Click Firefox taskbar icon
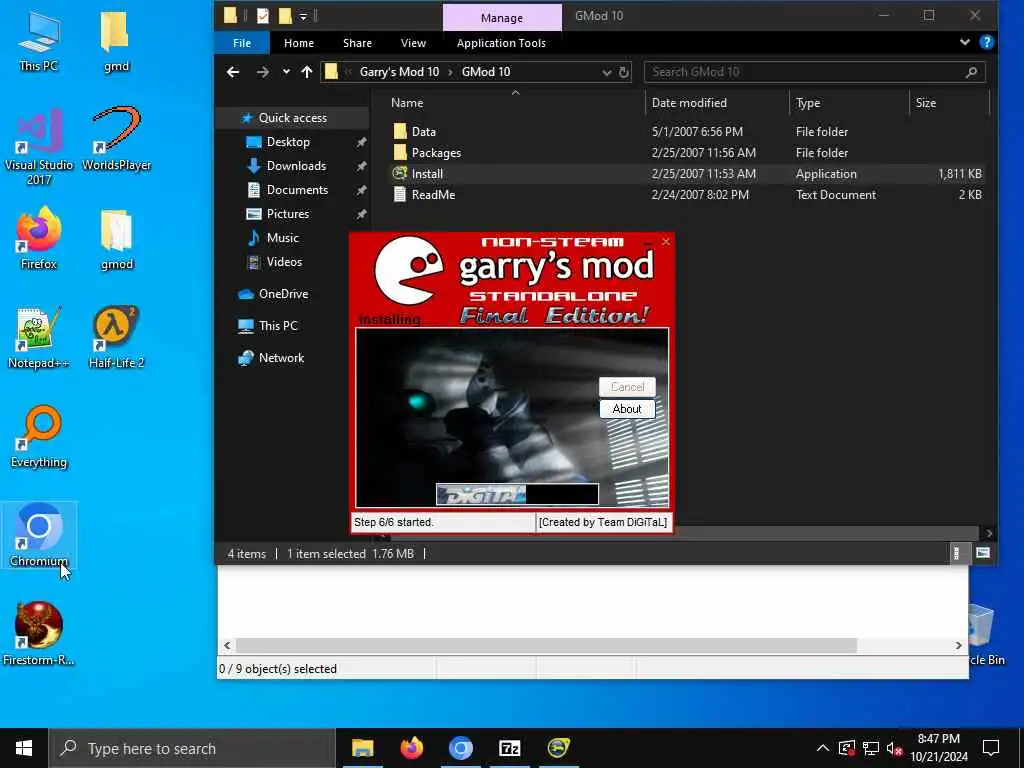 tap(411, 748)
